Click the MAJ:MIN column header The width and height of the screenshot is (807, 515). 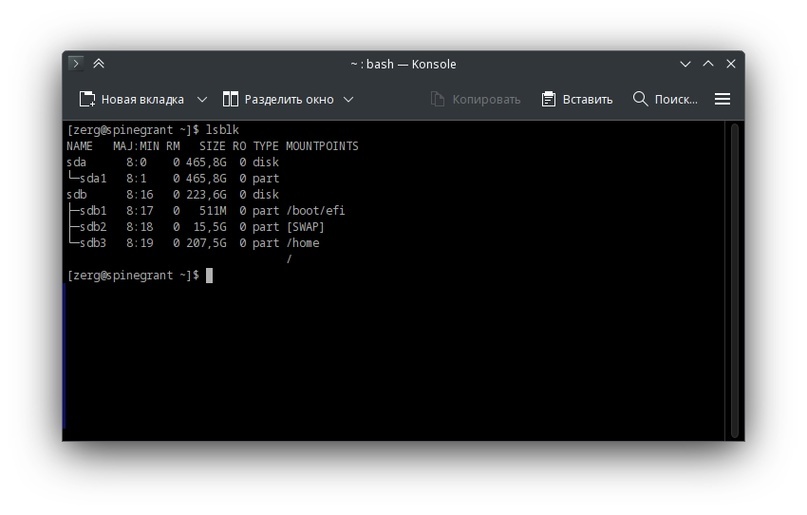(136, 146)
